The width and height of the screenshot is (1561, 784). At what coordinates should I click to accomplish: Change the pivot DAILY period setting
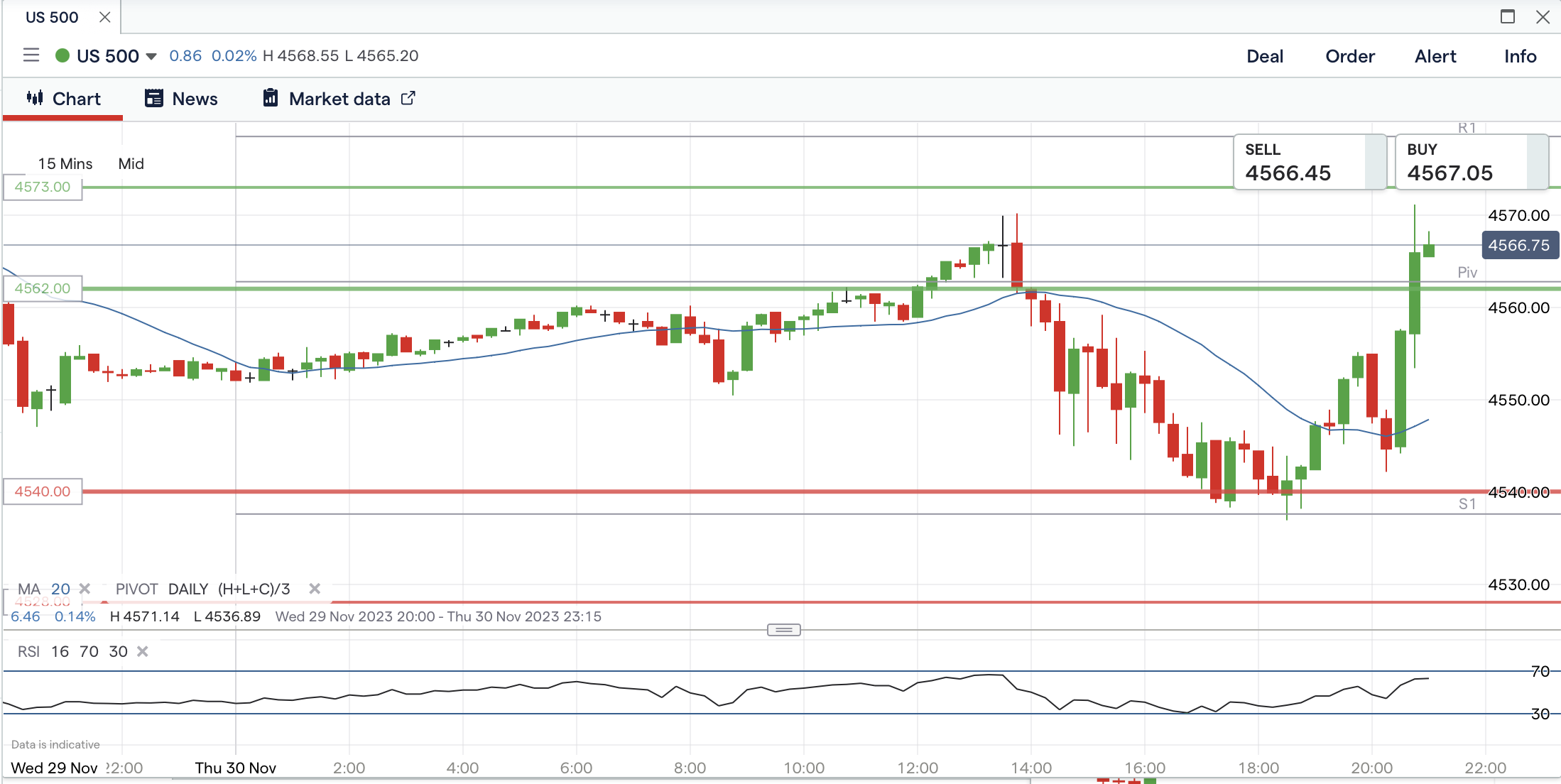(x=188, y=589)
